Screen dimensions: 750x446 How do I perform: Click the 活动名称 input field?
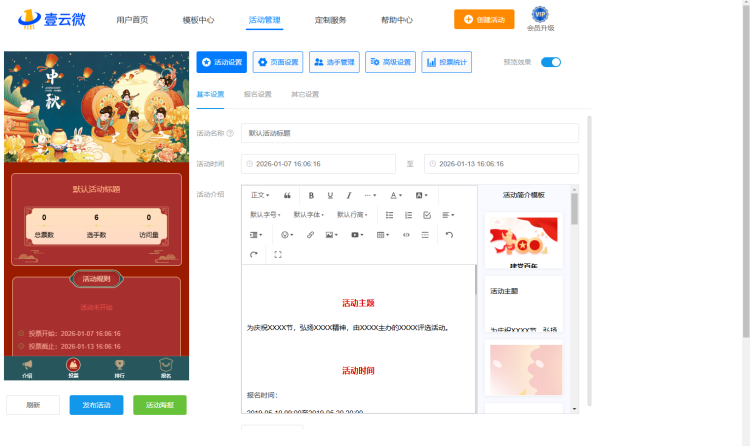point(410,133)
